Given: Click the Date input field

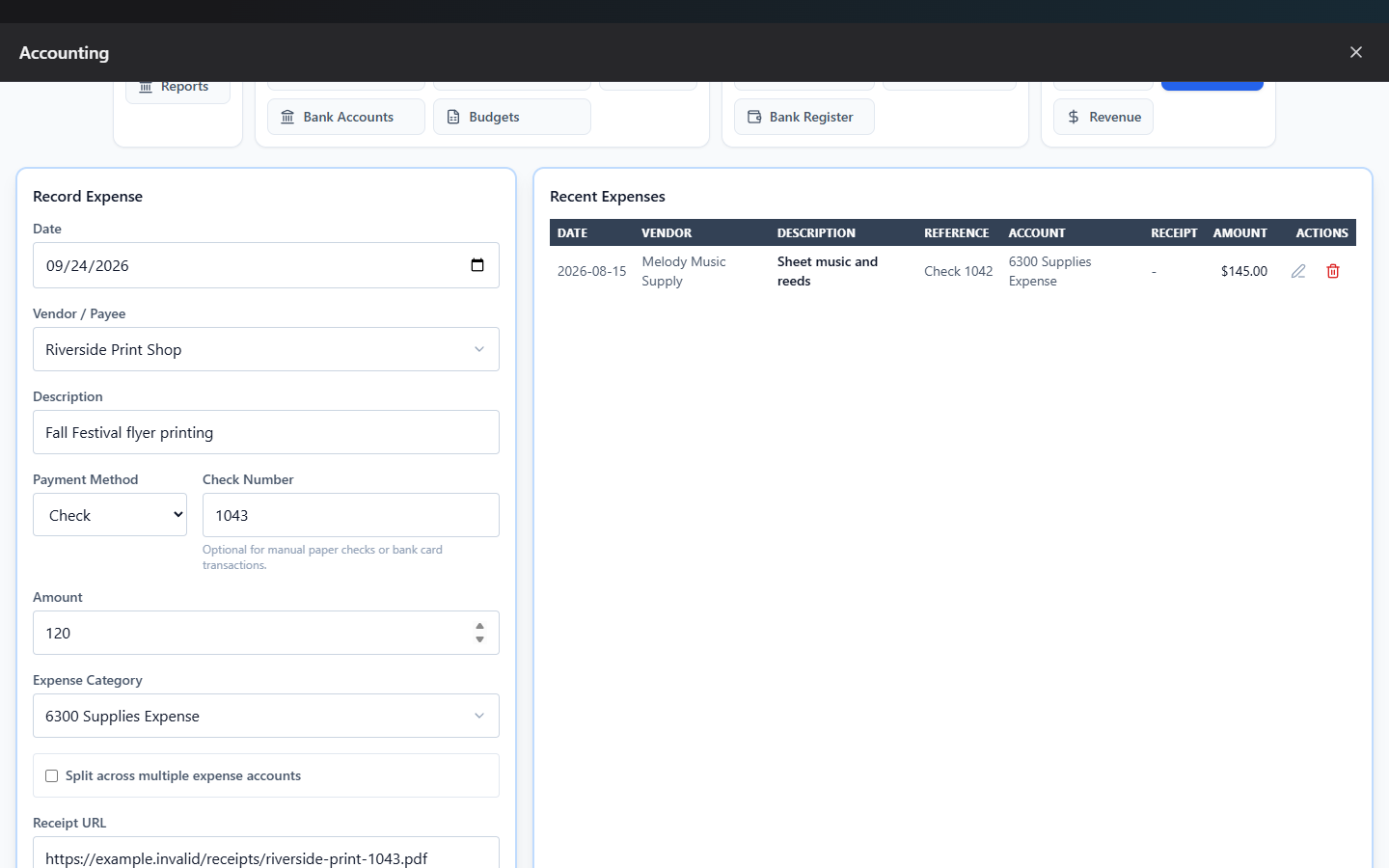Looking at the screenshot, I should pos(266,265).
